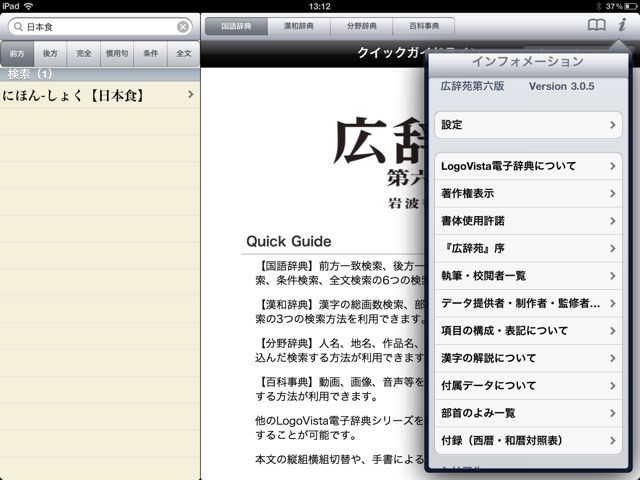This screenshot has width=640, height=480.
Task: Open 著作権表示 entry
Action: [528, 193]
